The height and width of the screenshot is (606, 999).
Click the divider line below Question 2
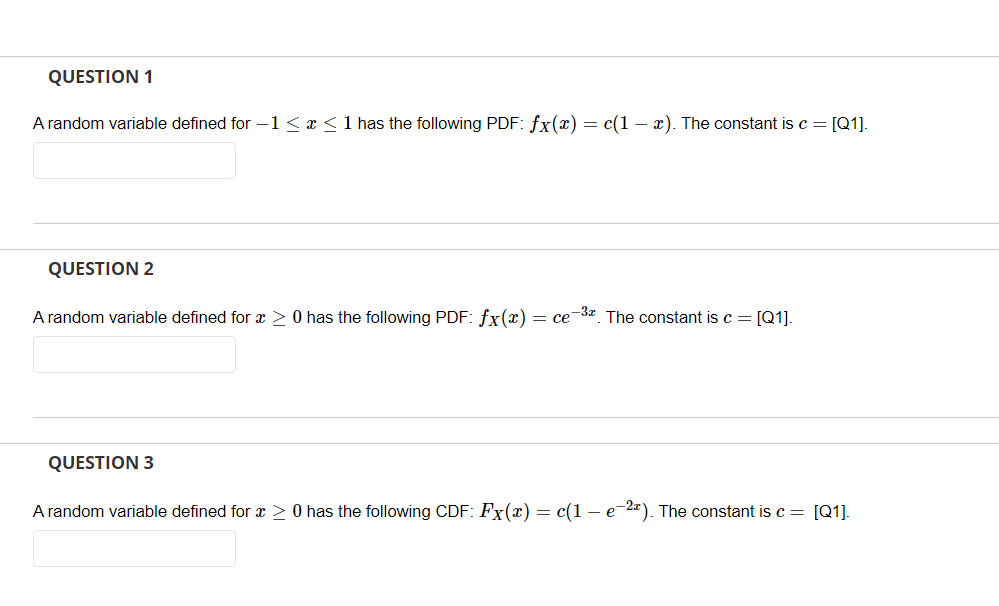coord(500,417)
